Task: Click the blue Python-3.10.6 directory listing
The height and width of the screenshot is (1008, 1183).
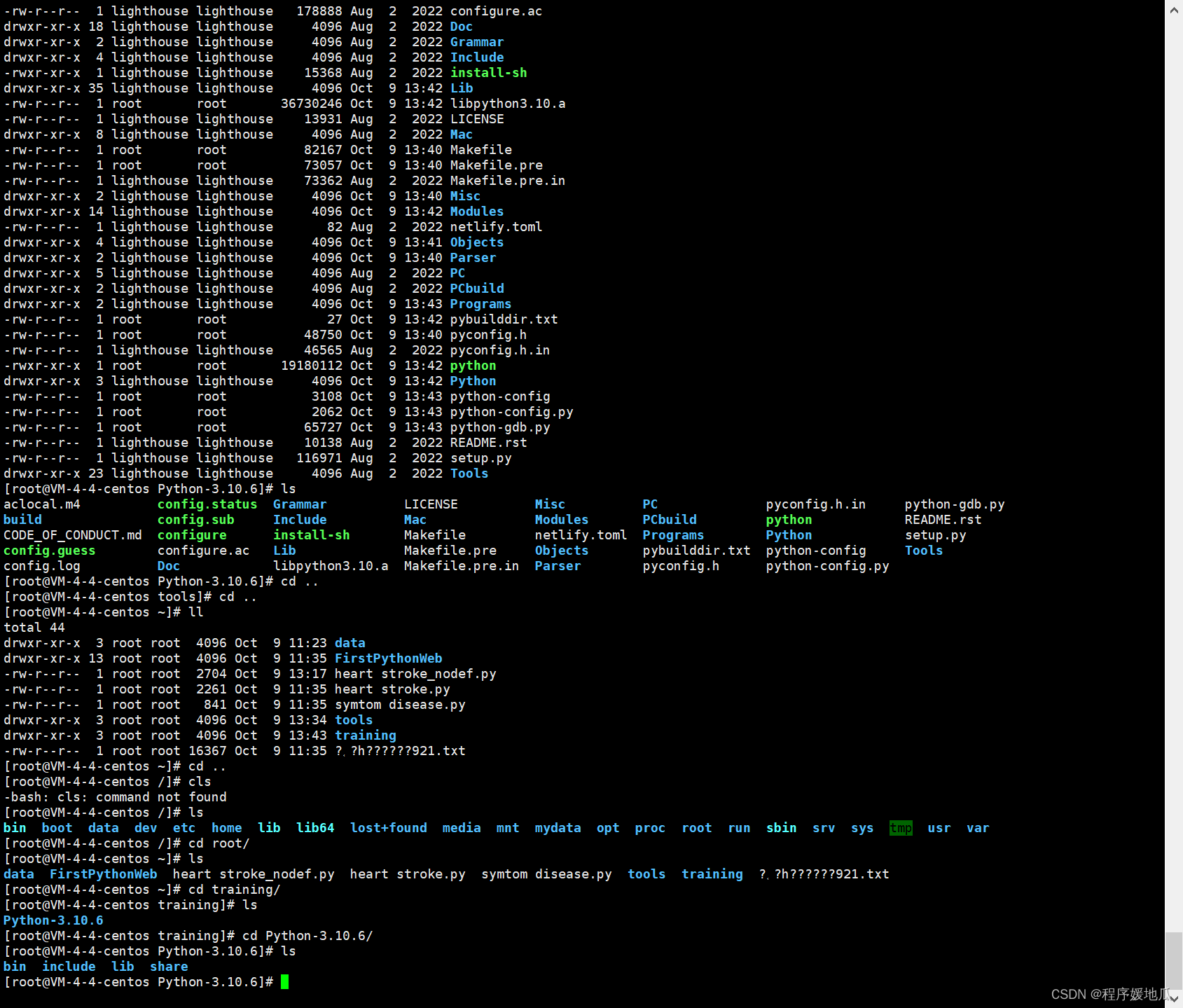Action: [53, 920]
